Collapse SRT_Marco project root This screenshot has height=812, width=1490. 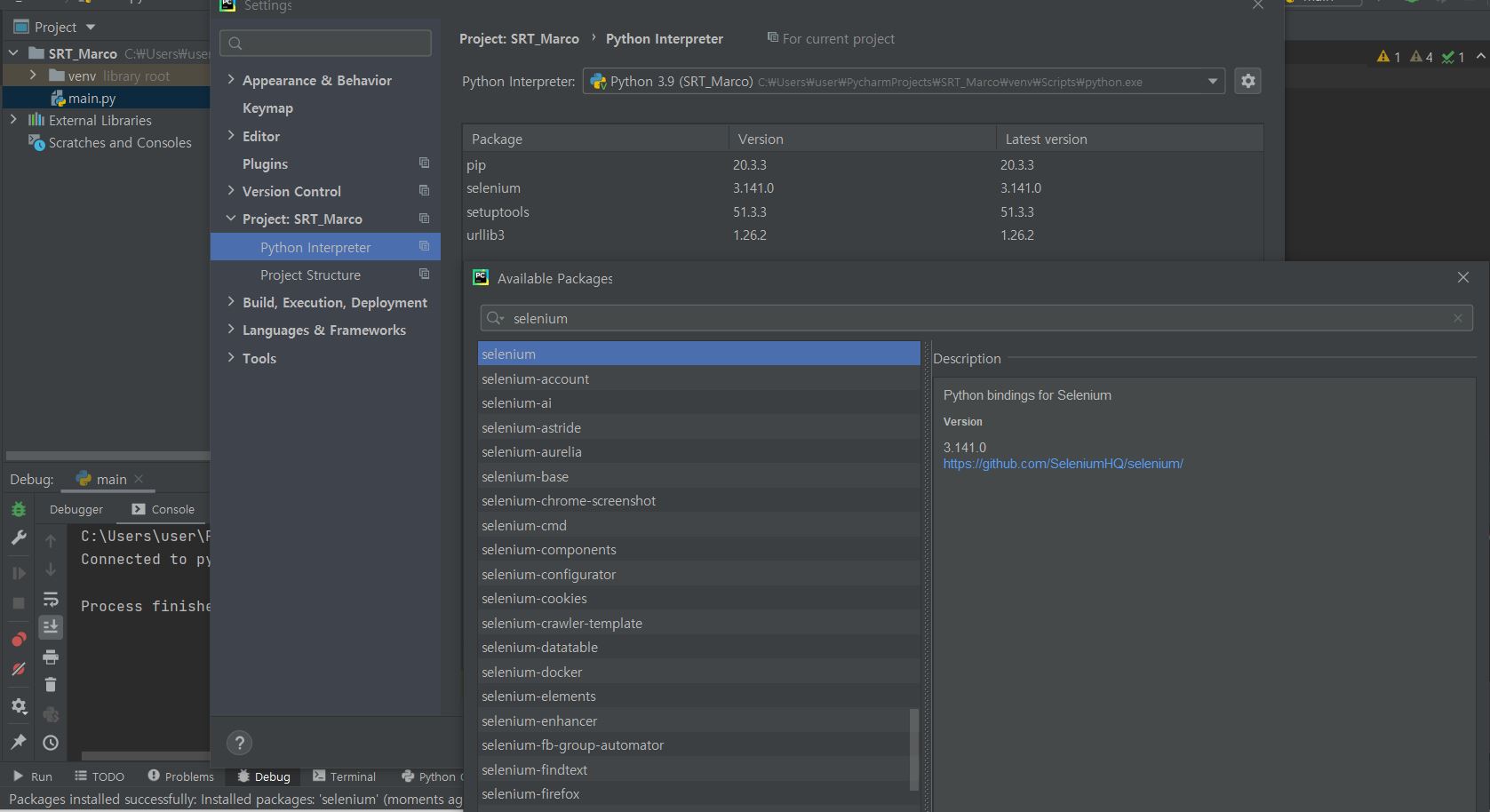(x=13, y=52)
